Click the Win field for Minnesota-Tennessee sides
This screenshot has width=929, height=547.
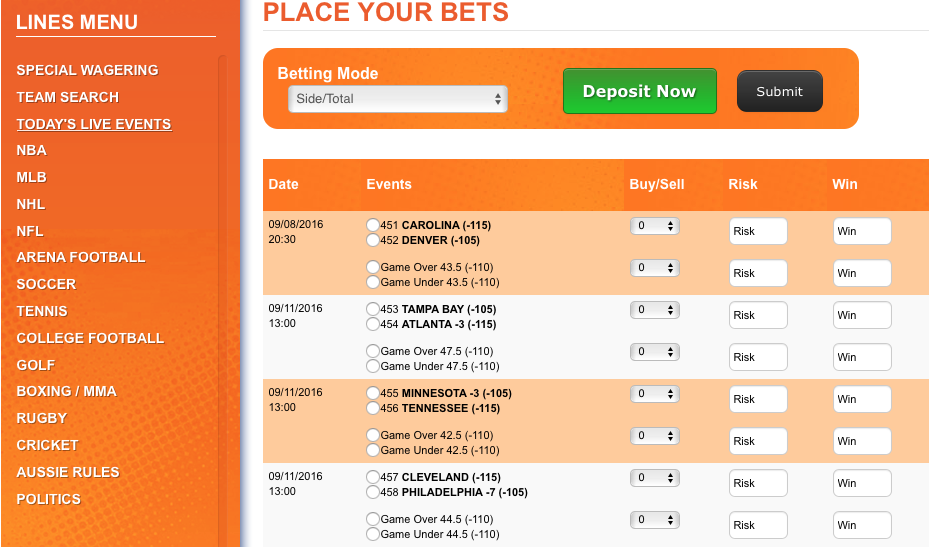coord(862,399)
